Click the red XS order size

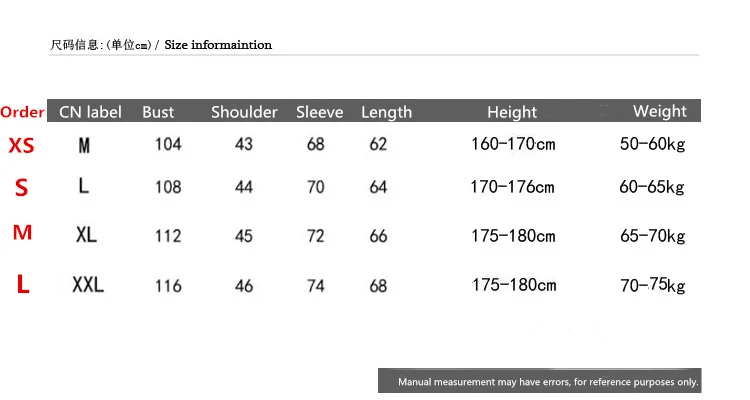click(x=22, y=145)
